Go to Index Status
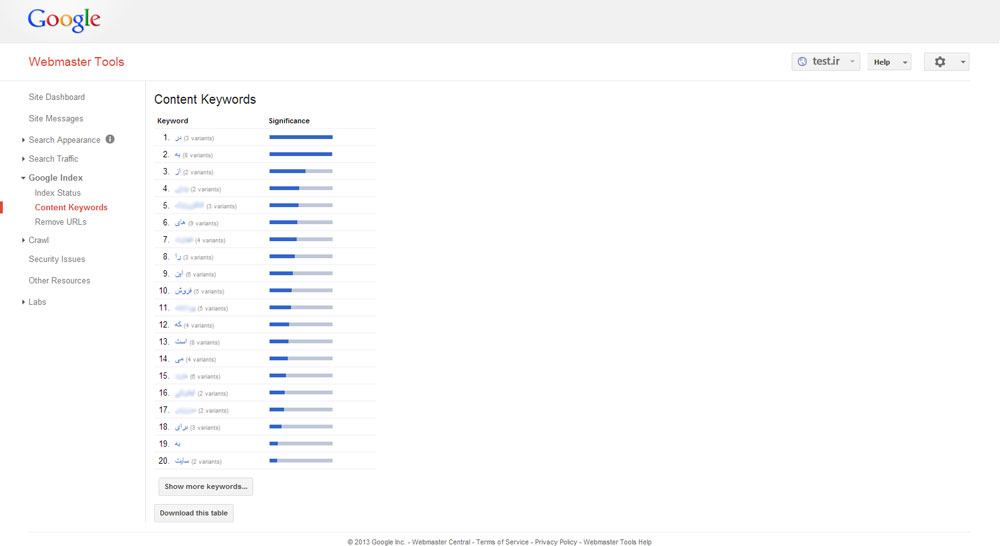This screenshot has width=1000, height=546. [58, 193]
